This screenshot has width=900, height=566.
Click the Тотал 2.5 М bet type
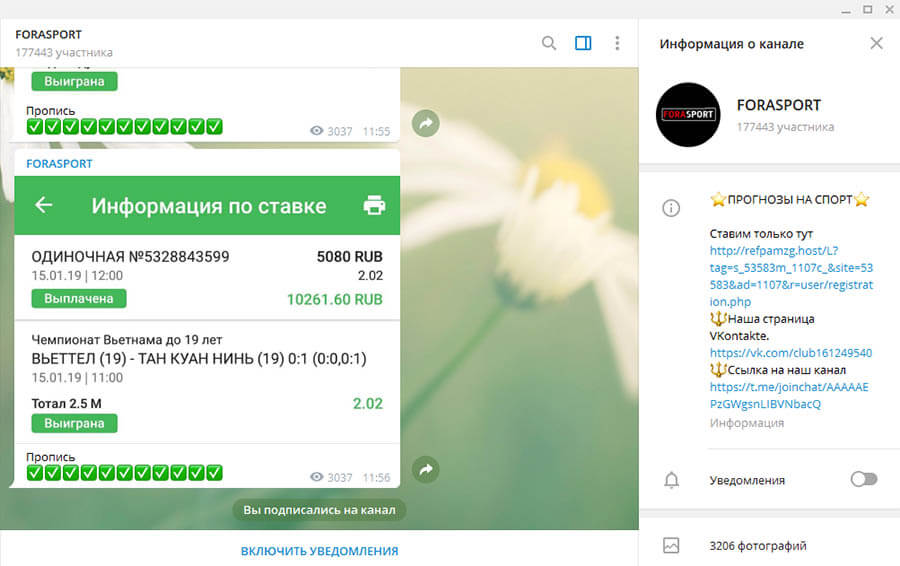(67, 404)
